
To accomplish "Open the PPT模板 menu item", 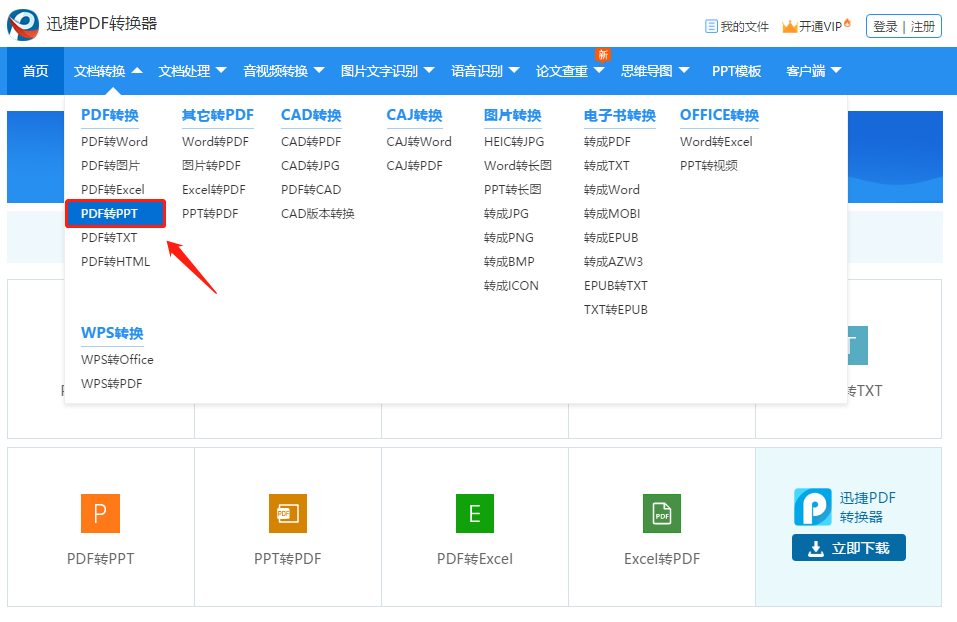I will pos(737,71).
